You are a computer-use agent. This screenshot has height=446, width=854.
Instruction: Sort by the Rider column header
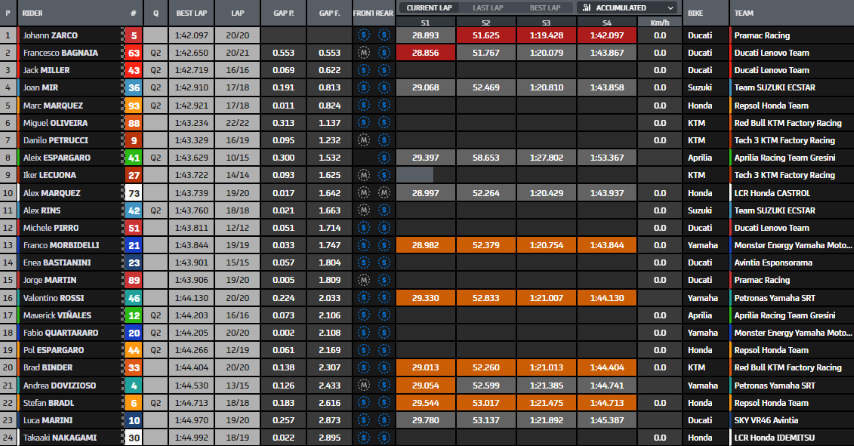click(x=34, y=15)
